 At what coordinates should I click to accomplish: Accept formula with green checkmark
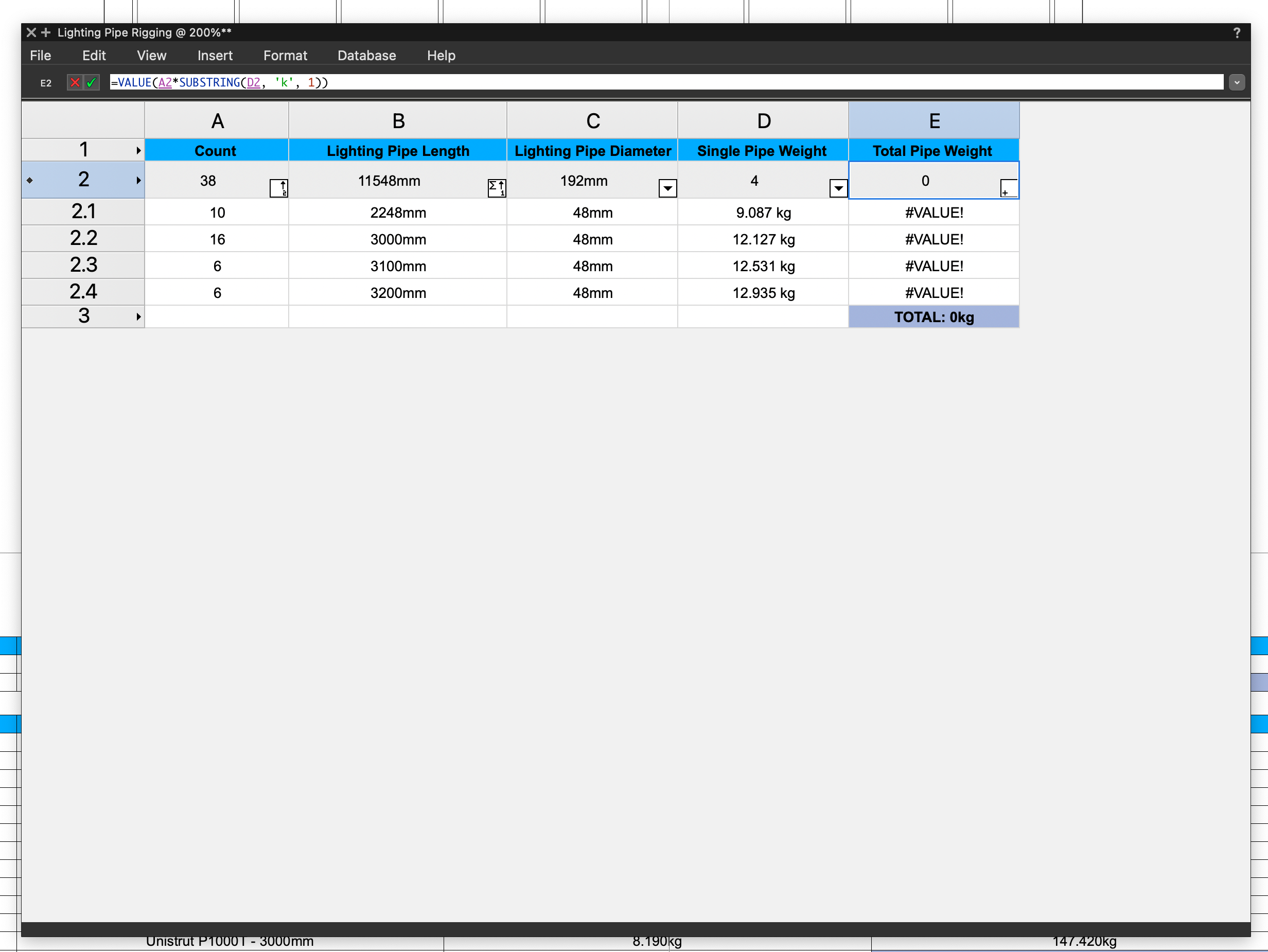click(92, 82)
